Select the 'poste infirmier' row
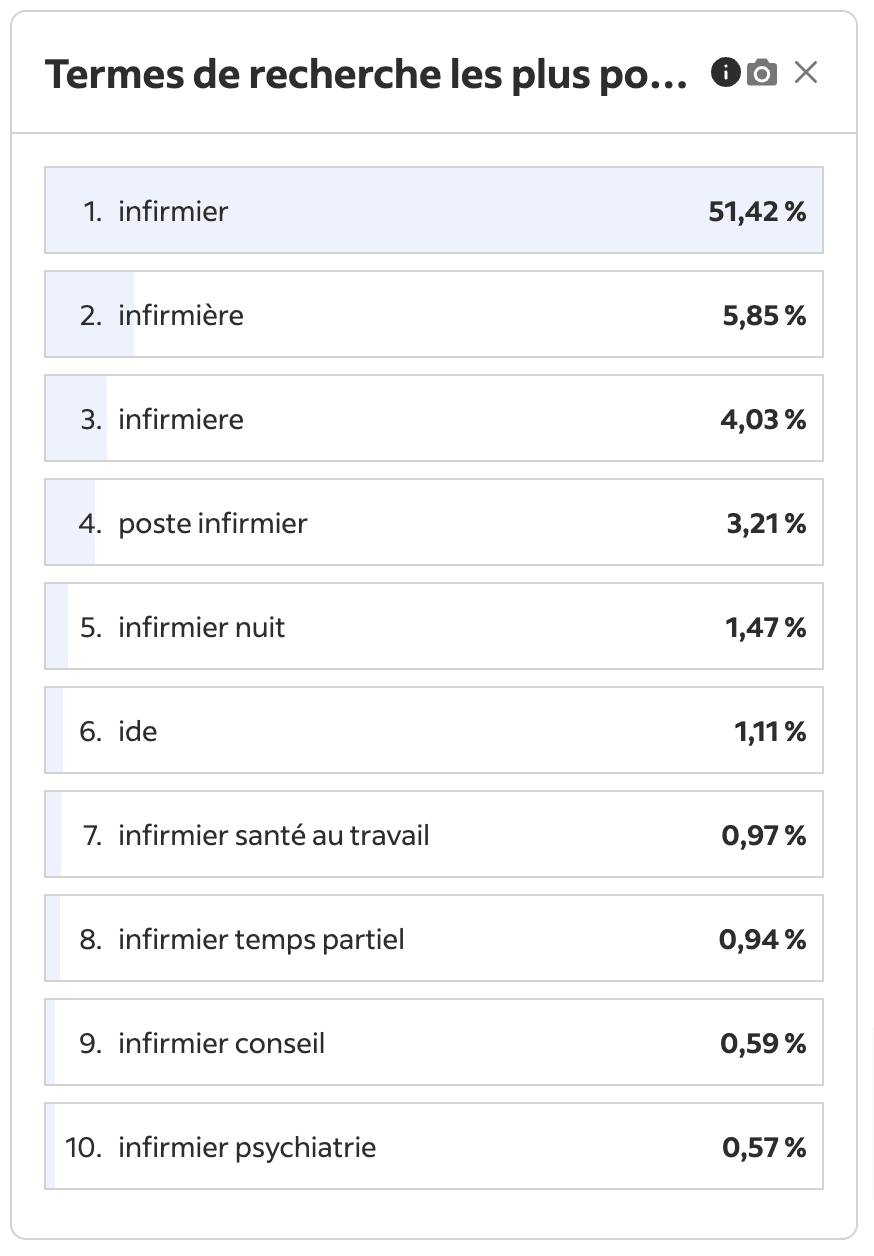 tap(434, 522)
